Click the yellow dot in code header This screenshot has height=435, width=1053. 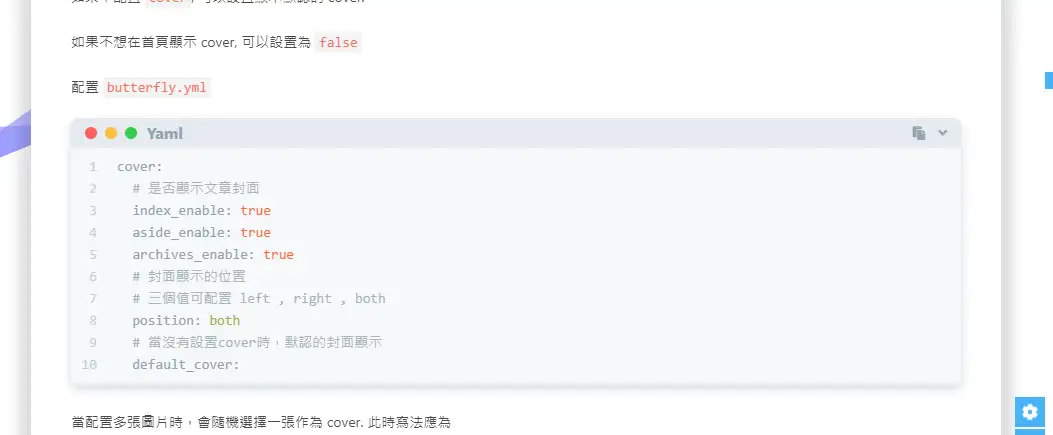click(111, 133)
